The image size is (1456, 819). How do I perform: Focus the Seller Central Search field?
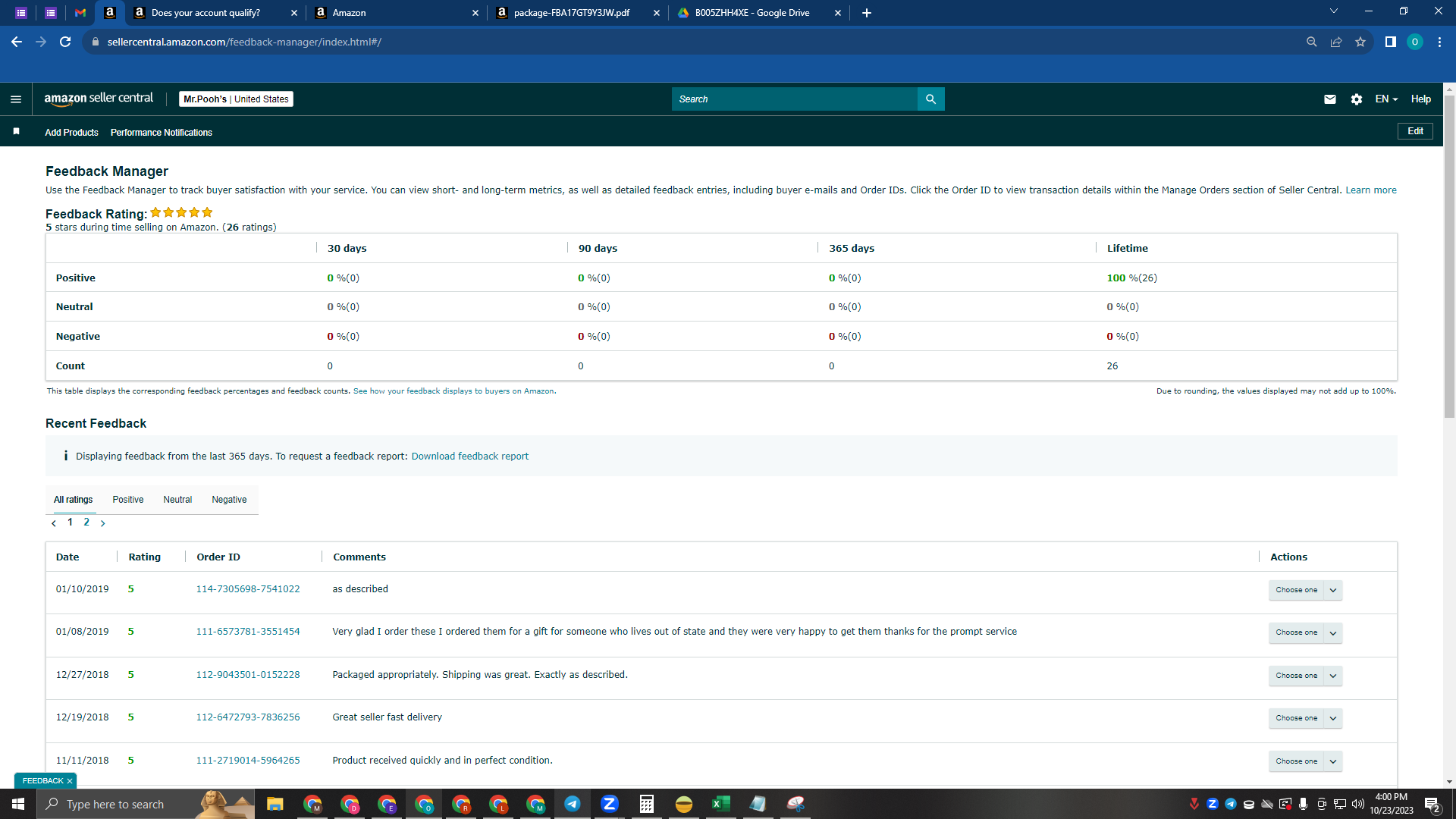pos(795,99)
